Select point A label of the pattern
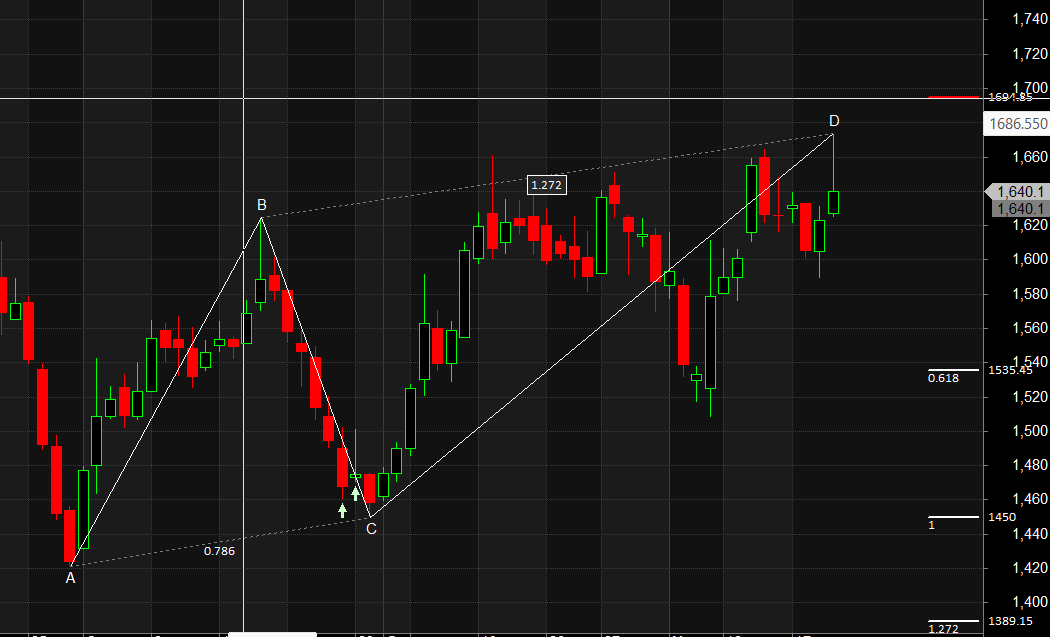The height and width of the screenshot is (637, 1050). [70, 578]
